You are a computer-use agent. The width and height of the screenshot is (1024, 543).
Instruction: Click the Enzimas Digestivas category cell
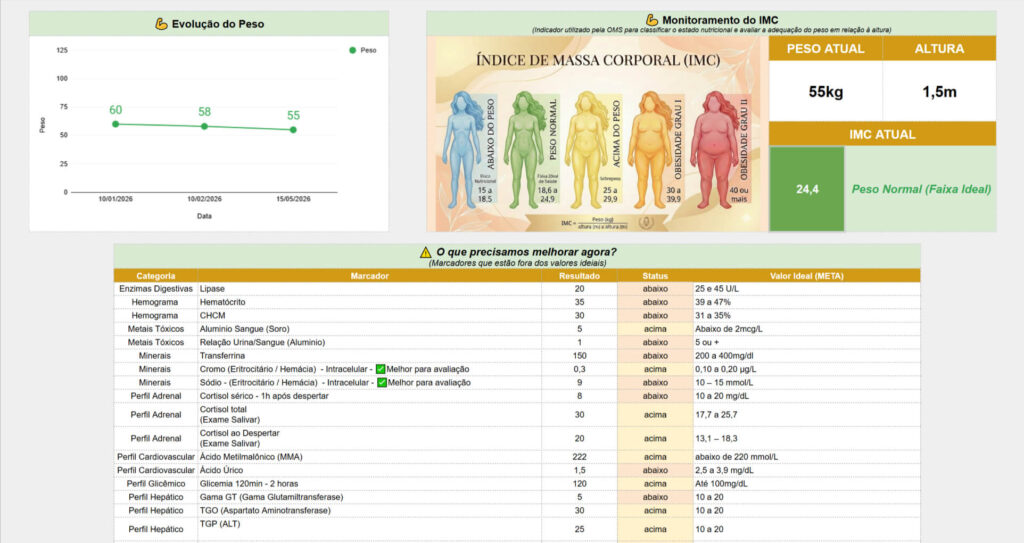pyautogui.click(x=155, y=289)
